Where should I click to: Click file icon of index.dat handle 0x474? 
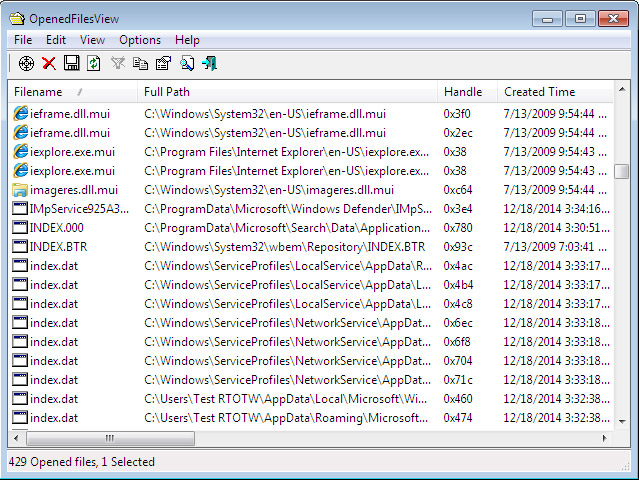(x=20, y=418)
